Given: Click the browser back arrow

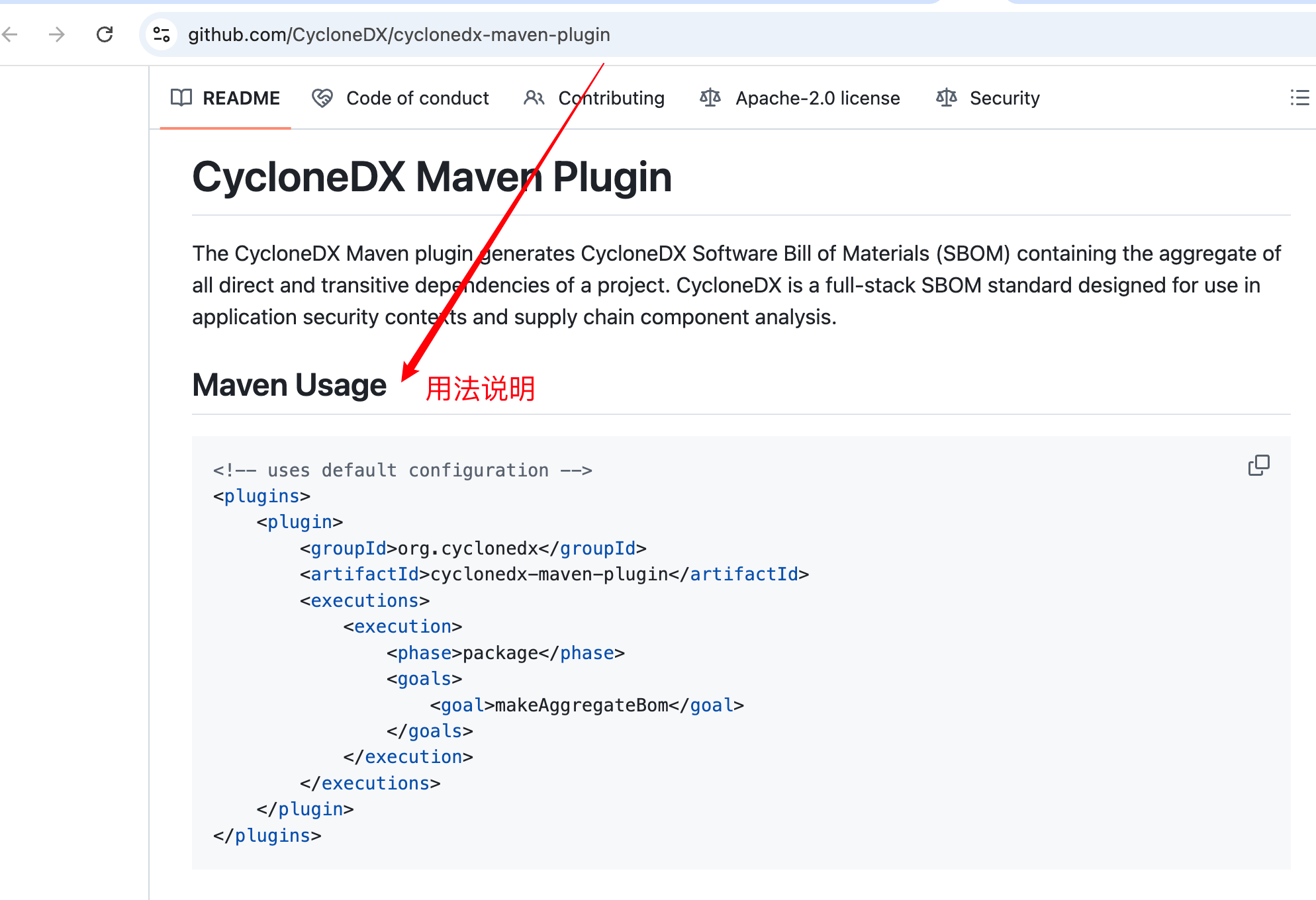Looking at the screenshot, I should (11, 34).
